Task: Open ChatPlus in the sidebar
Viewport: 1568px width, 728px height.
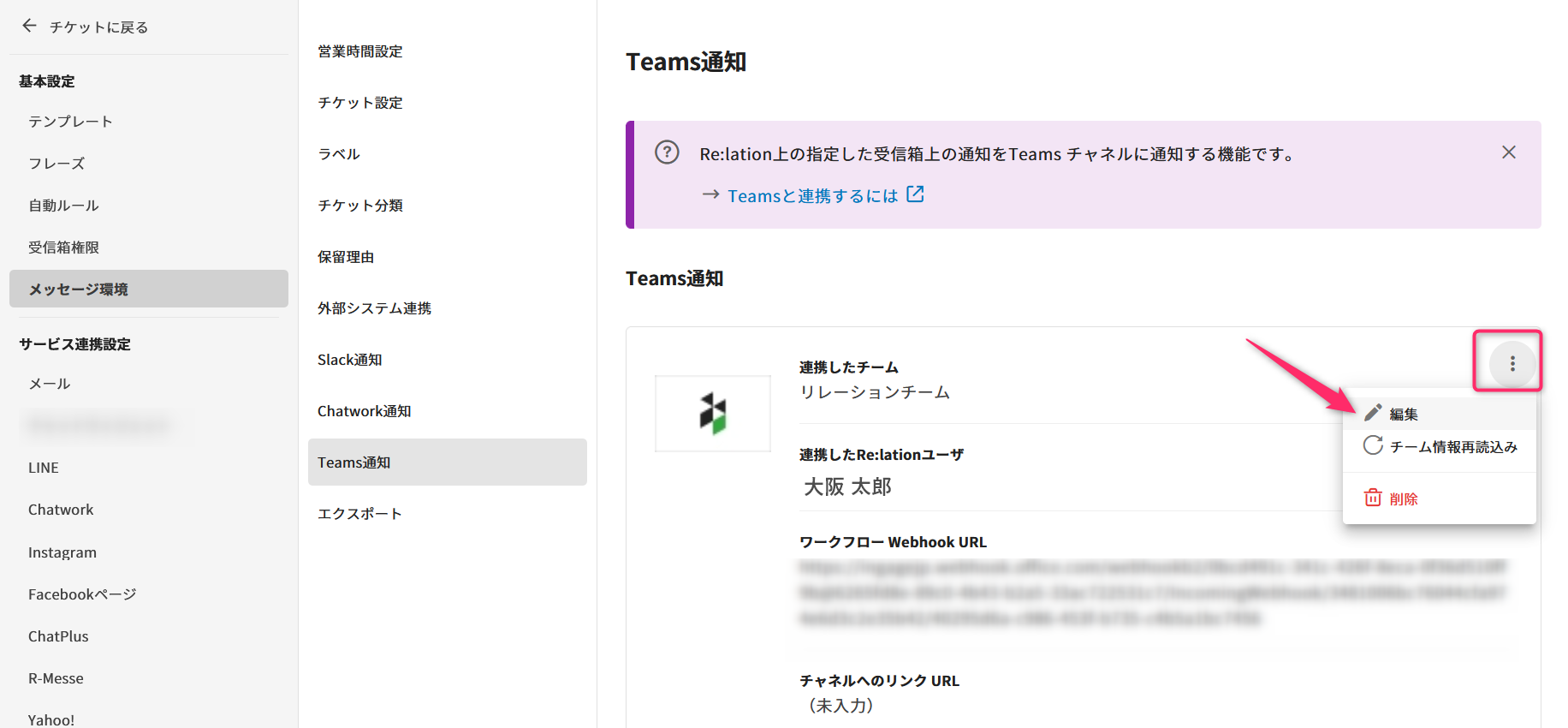Action: (x=58, y=636)
